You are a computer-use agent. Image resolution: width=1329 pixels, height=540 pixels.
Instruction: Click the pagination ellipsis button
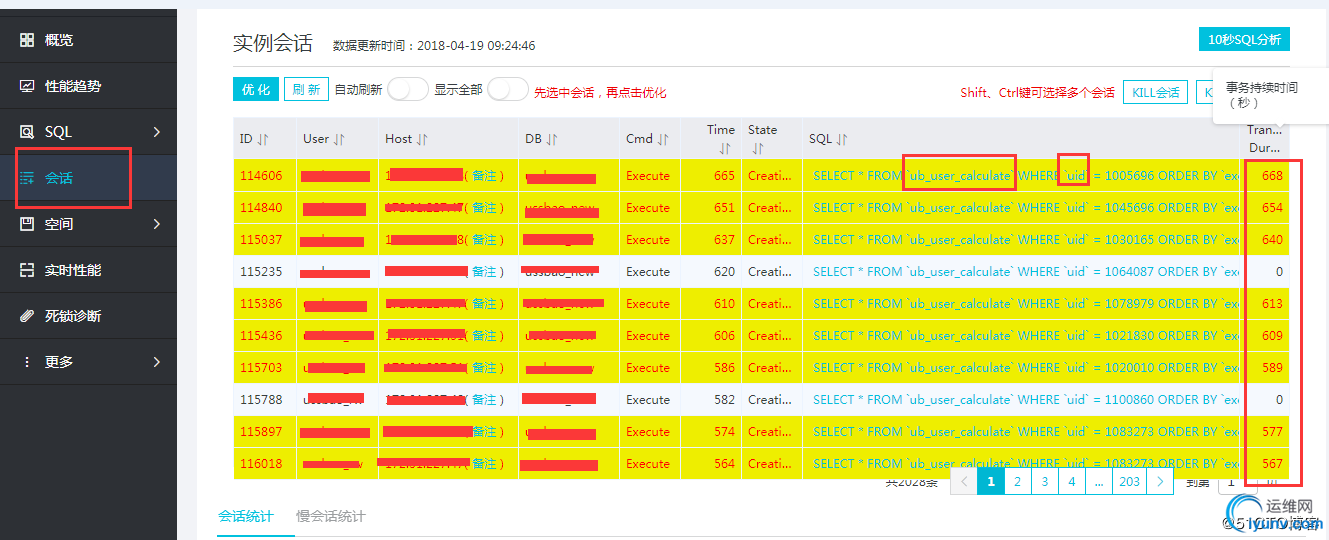click(x=1099, y=481)
